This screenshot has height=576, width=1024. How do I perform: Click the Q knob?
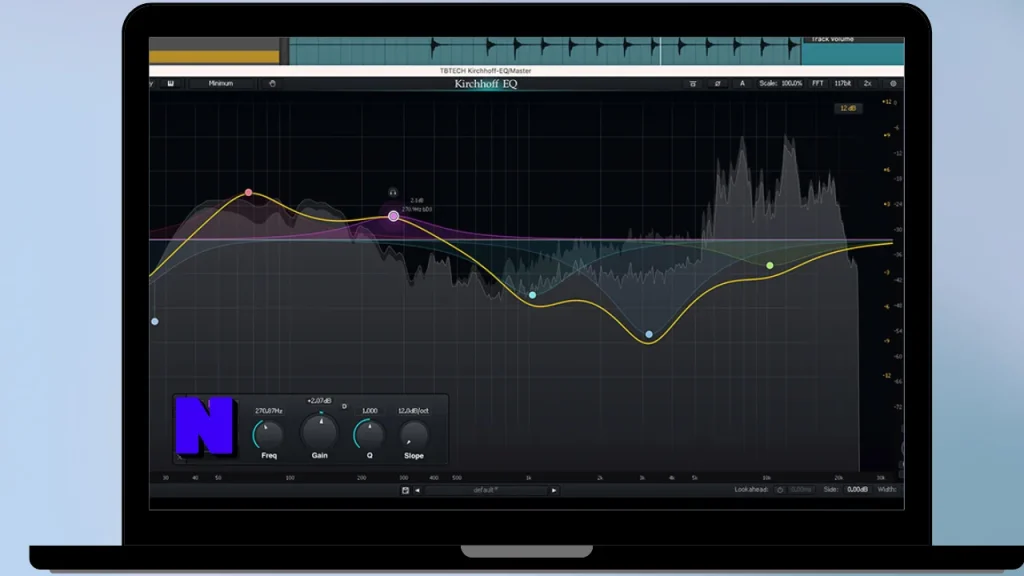(x=369, y=434)
